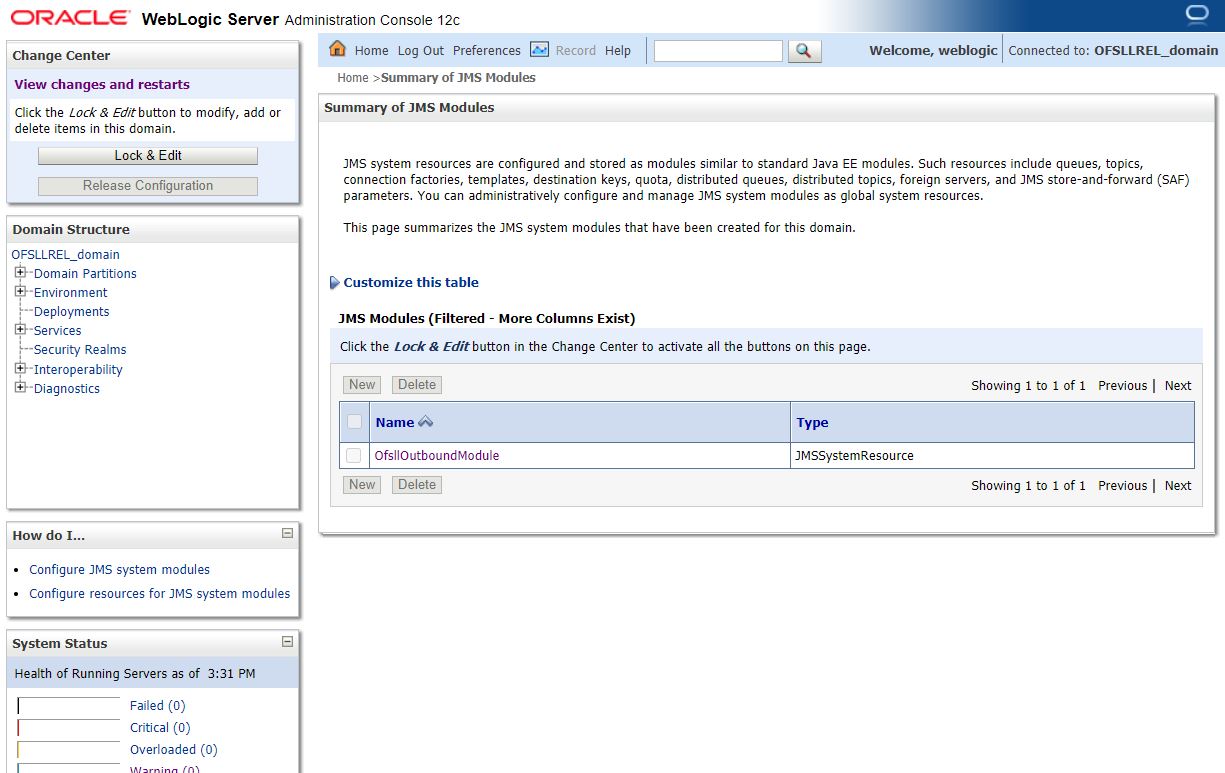Click the search input field in toolbar
1225x773 pixels.
coord(718,51)
